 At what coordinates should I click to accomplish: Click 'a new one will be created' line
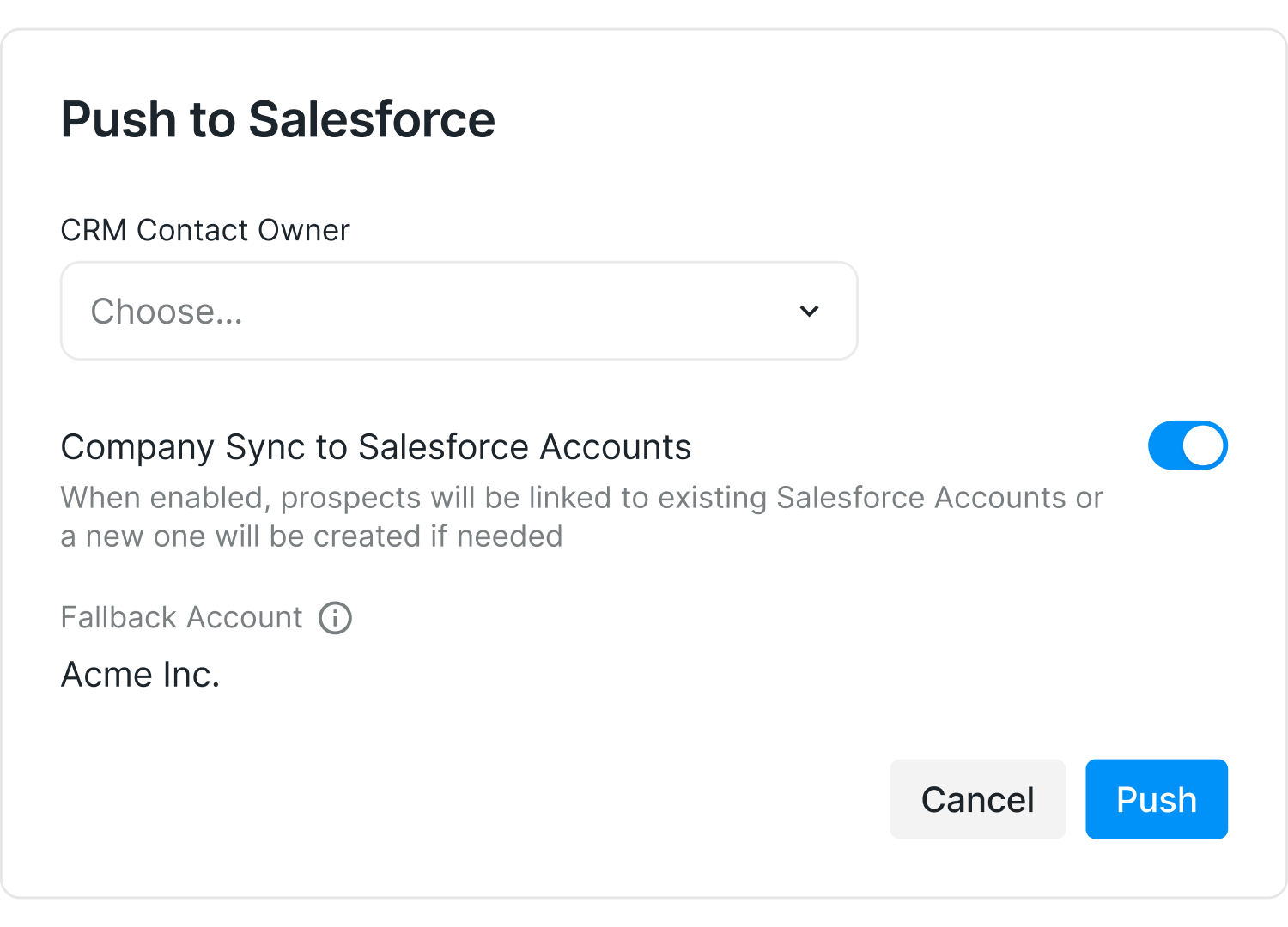pyautogui.click(x=311, y=536)
